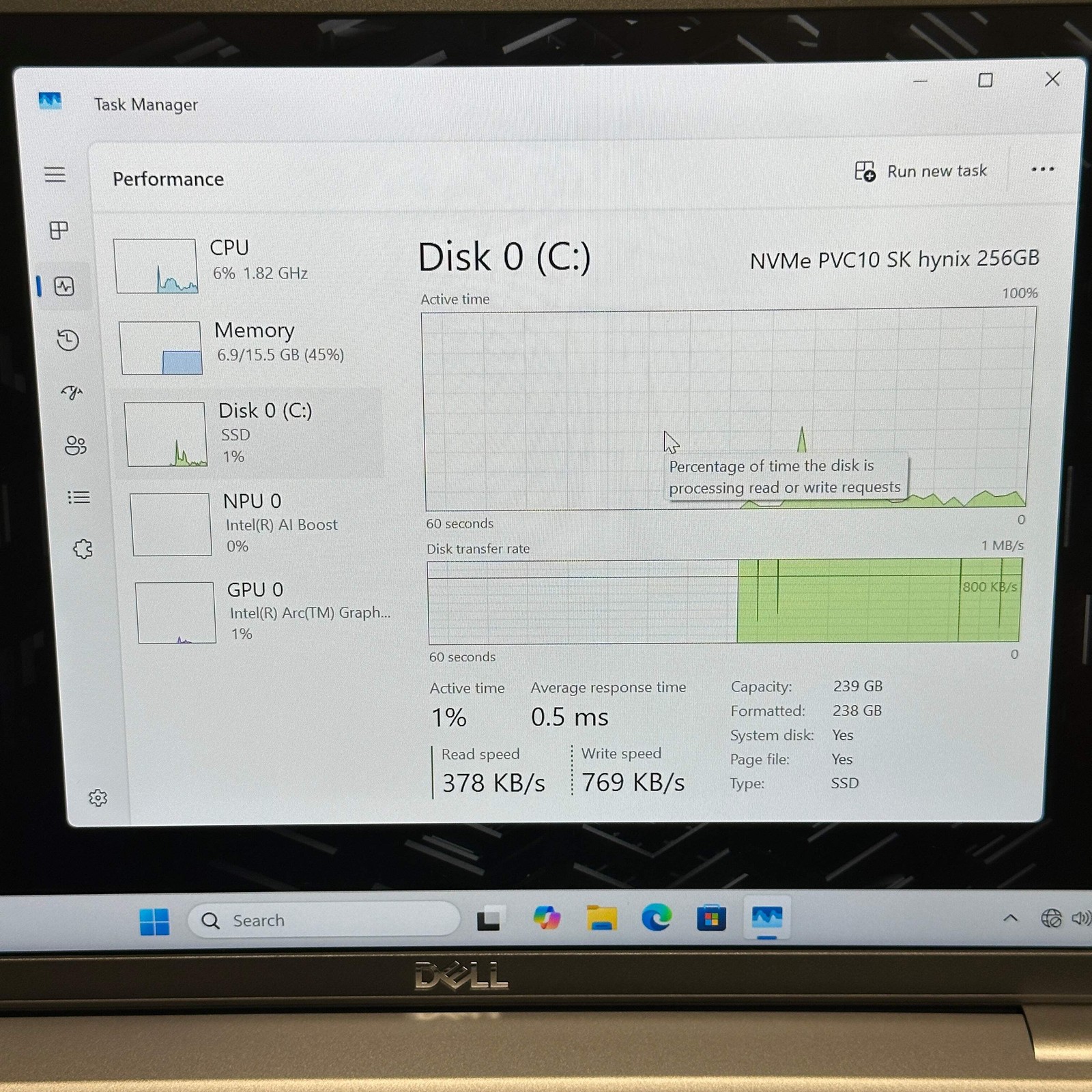Screen dimensions: 1092x1092
Task: Click the 769 KB/s write speed value
Action: tap(633, 782)
